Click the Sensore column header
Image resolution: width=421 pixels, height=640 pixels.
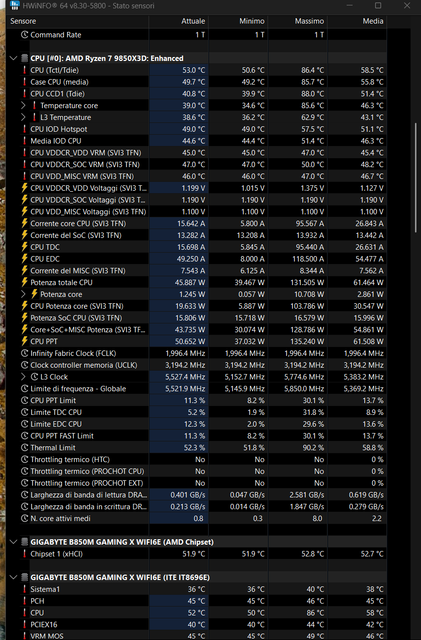pyautogui.click(x=78, y=21)
